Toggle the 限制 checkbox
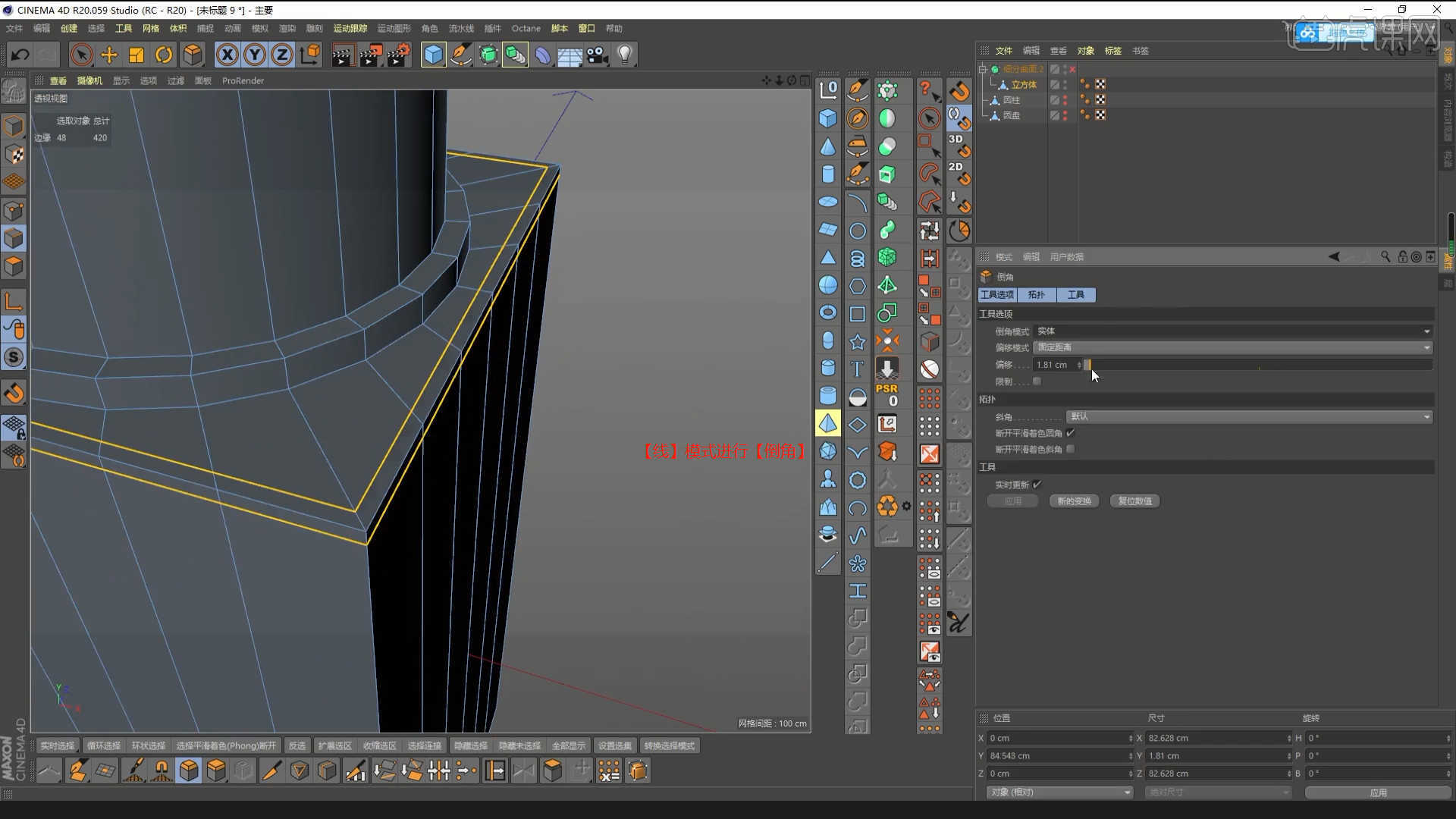Image resolution: width=1456 pixels, height=819 pixels. tap(1037, 381)
